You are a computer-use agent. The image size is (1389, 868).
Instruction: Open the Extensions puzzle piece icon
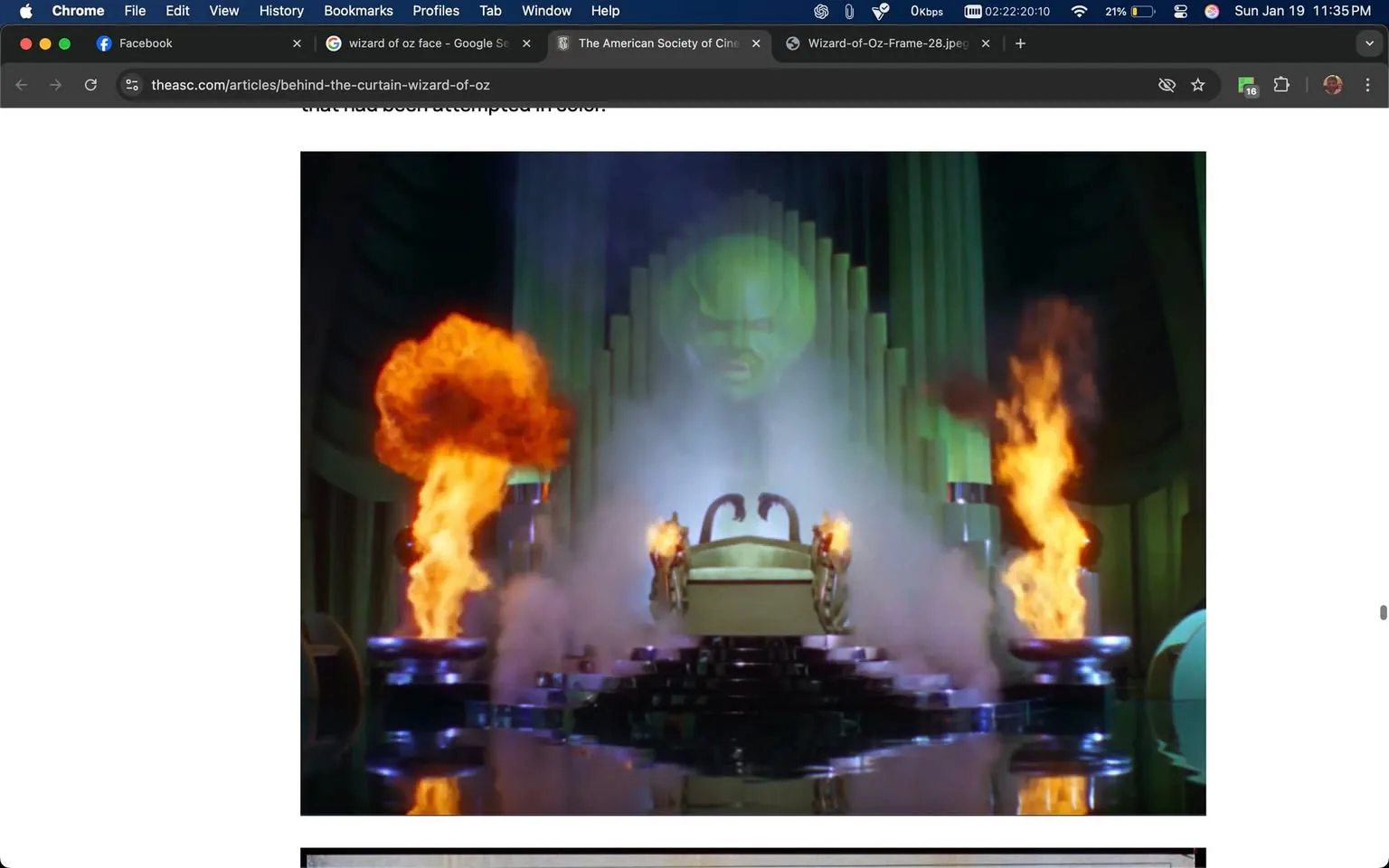[x=1281, y=84]
